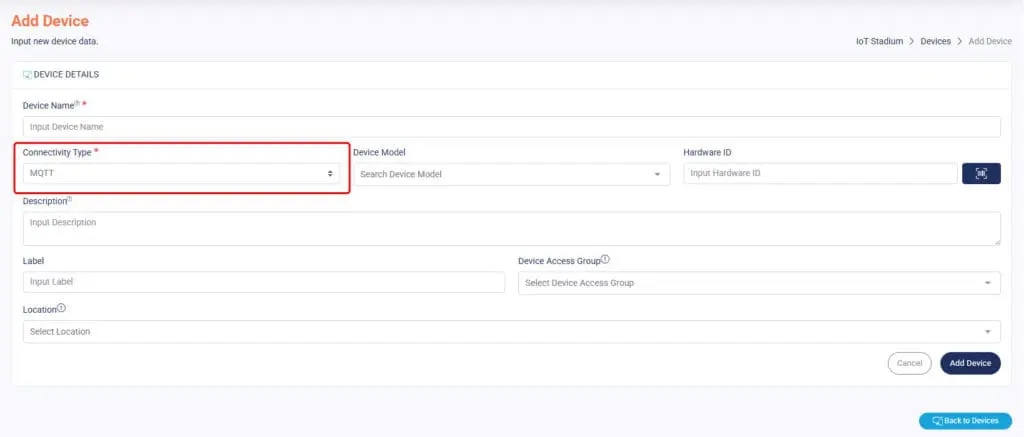Image resolution: width=1024 pixels, height=437 pixels.
Task: Focus the Input Device Name field
Action: click(x=511, y=127)
